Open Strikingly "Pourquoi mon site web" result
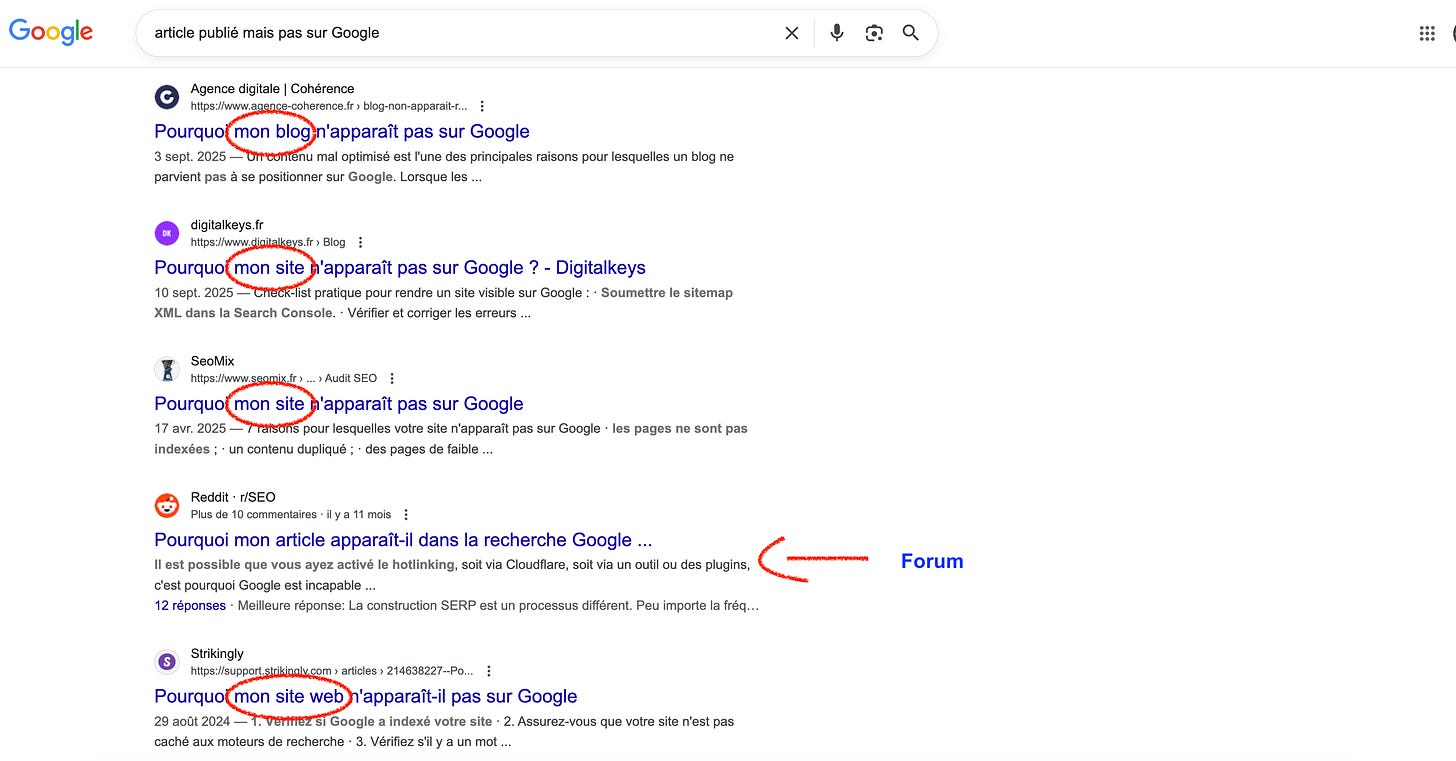Screen dimensions: 1456x761 pos(366,696)
